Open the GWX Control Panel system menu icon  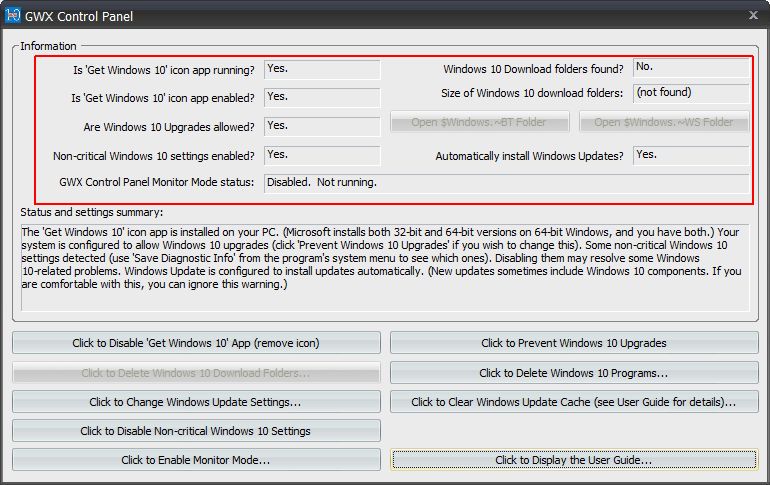point(14,16)
